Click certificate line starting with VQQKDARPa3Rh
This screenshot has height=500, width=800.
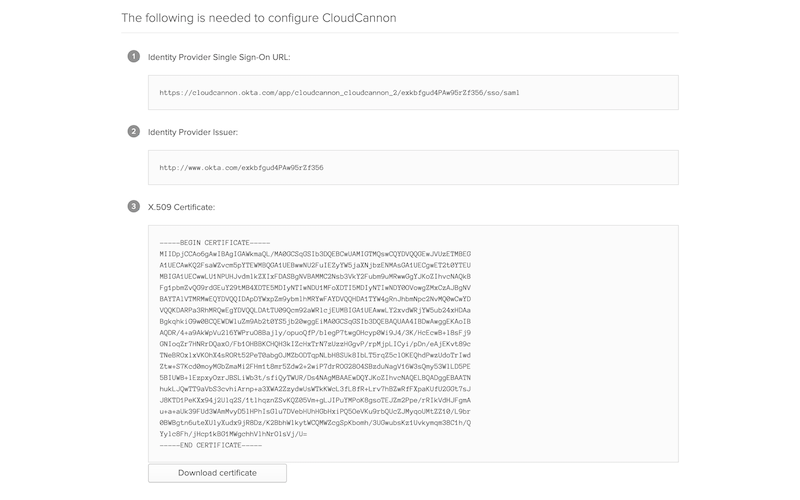(x=315, y=310)
